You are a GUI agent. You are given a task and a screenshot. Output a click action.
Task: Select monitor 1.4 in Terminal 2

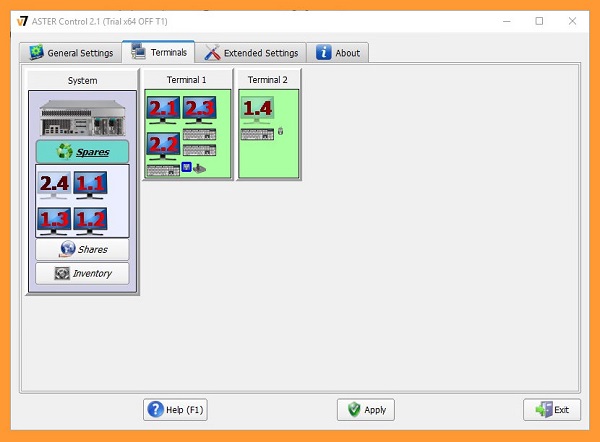(257, 110)
